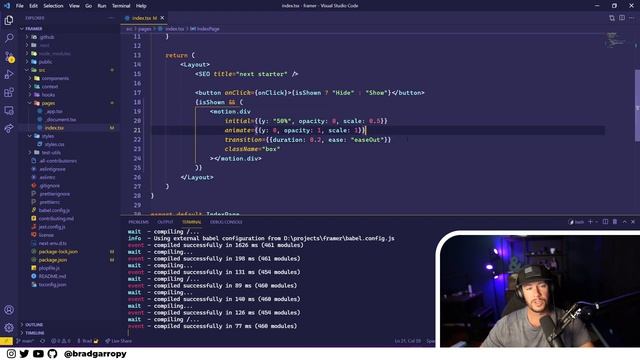Expand the context folder
This screenshot has width=640, height=360.
coord(49,86)
